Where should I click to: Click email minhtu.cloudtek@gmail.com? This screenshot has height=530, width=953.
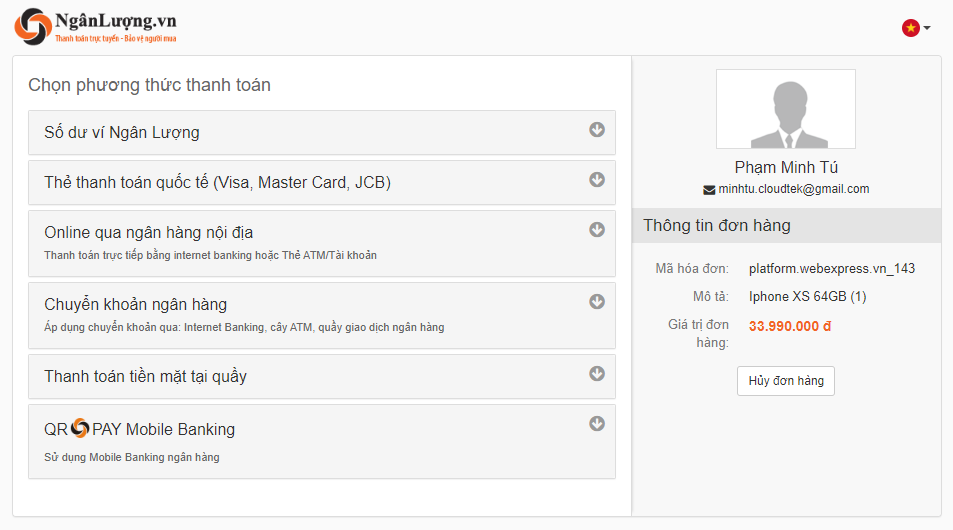point(794,189)
